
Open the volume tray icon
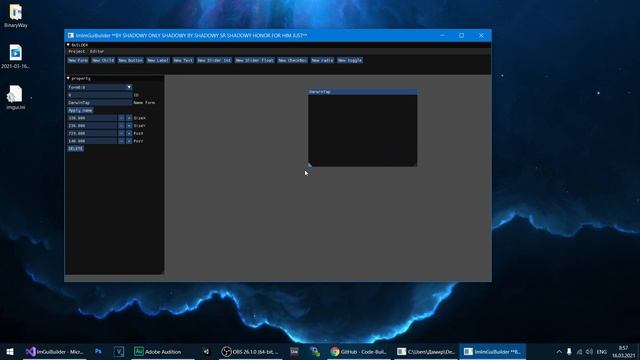click(589, 351)
